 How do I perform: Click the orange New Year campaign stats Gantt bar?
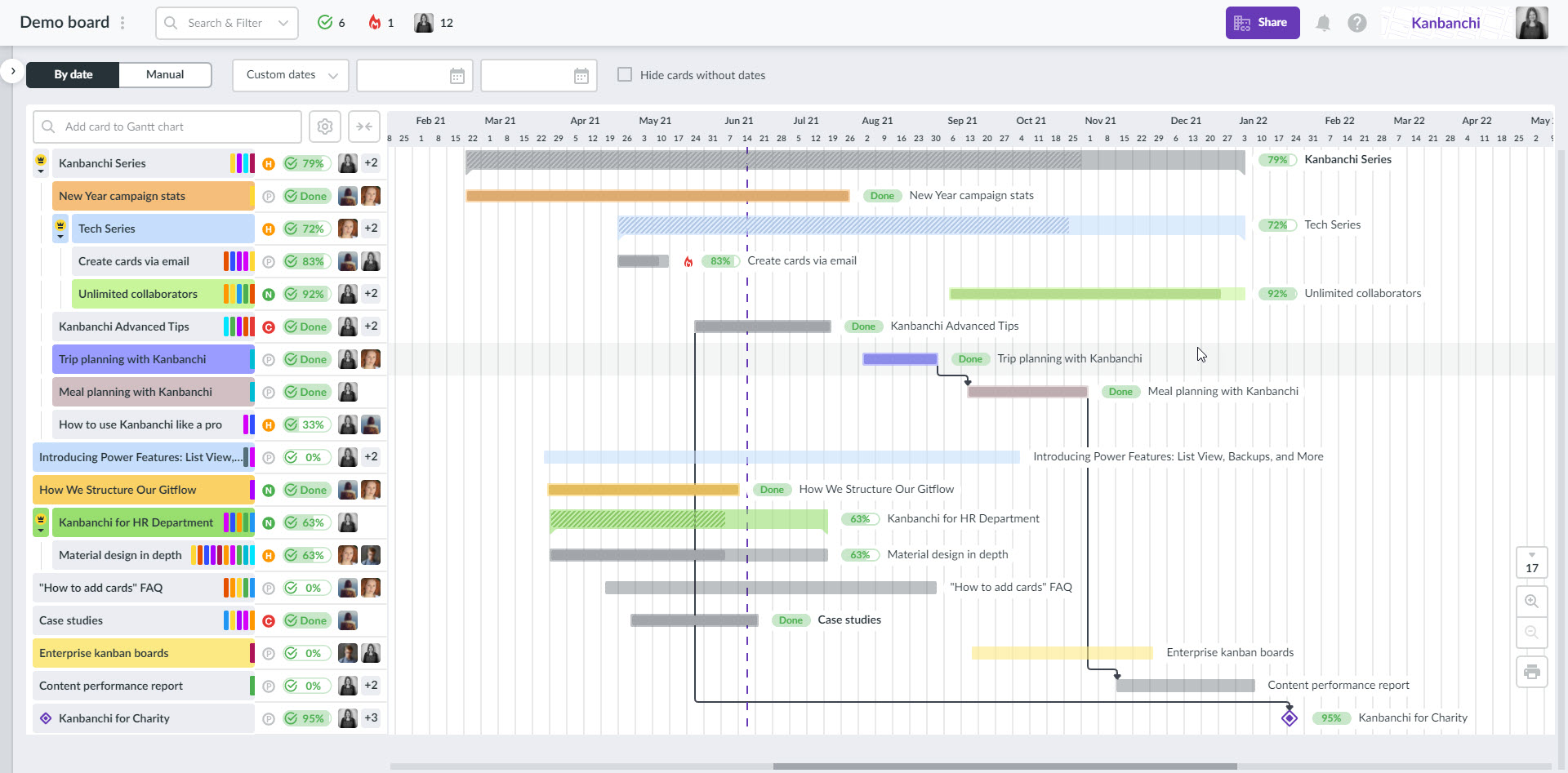(657, 196)
